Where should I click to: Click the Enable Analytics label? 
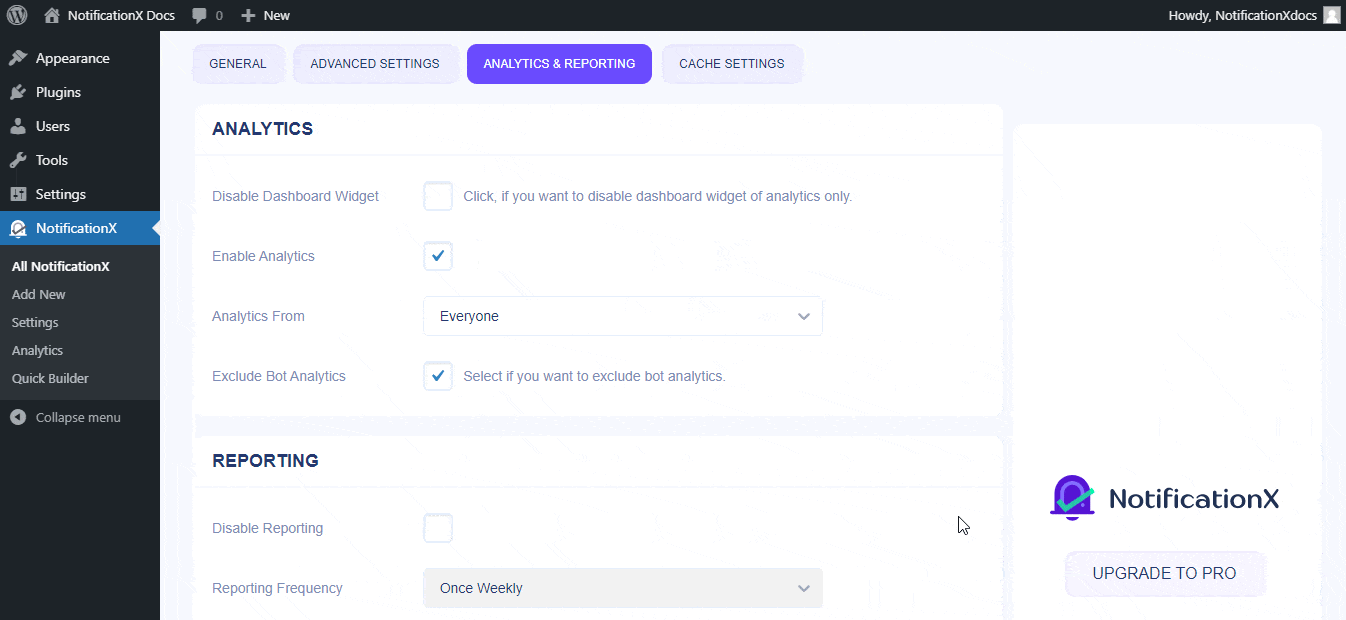(264, 256)
